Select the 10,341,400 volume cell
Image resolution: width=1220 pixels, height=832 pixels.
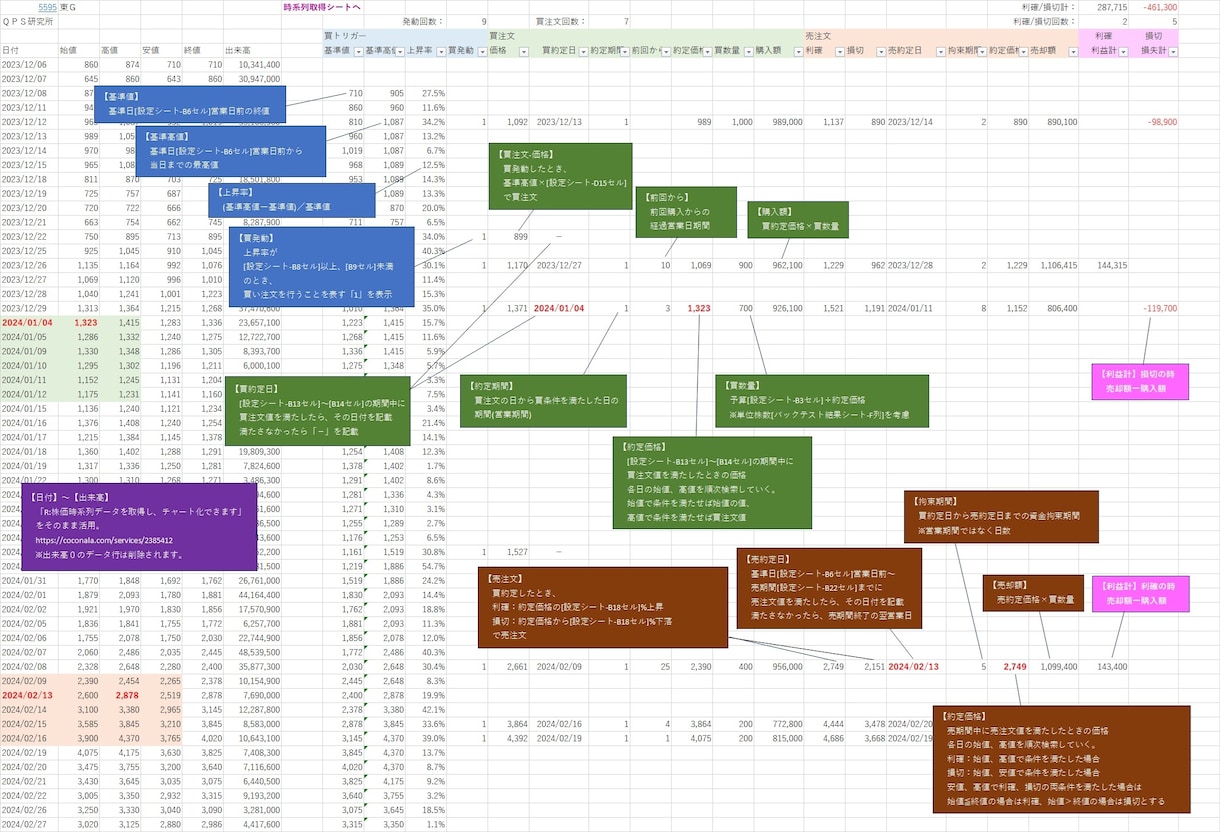click(253, 64)
